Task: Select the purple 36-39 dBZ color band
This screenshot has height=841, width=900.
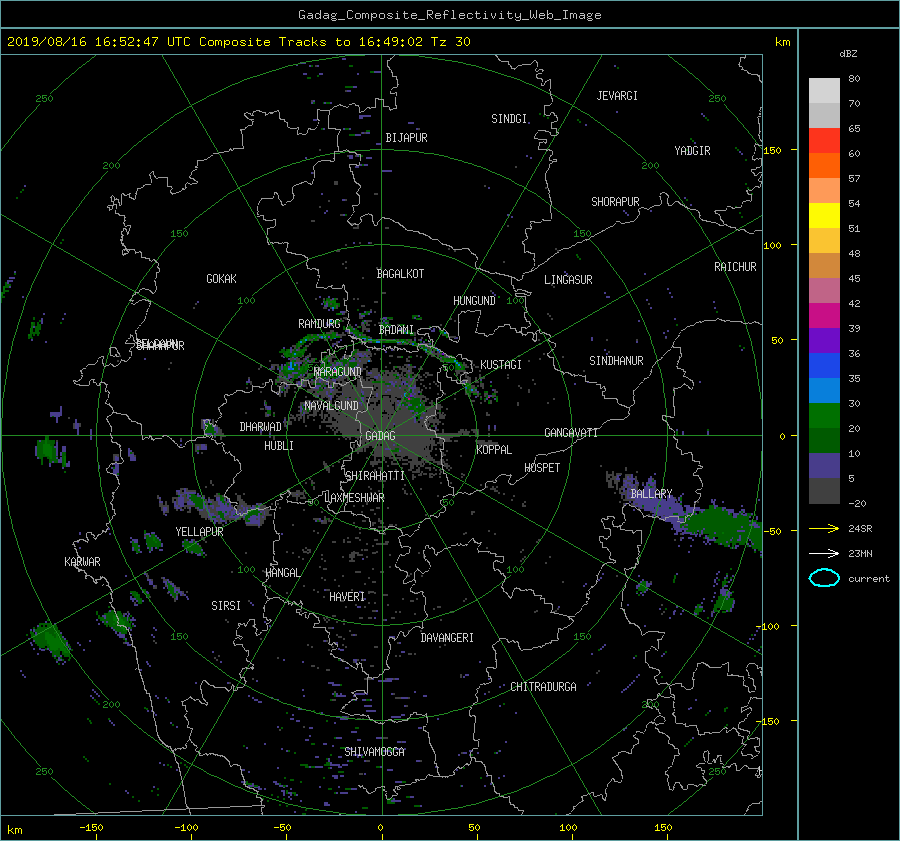Action: coord(824,340)
